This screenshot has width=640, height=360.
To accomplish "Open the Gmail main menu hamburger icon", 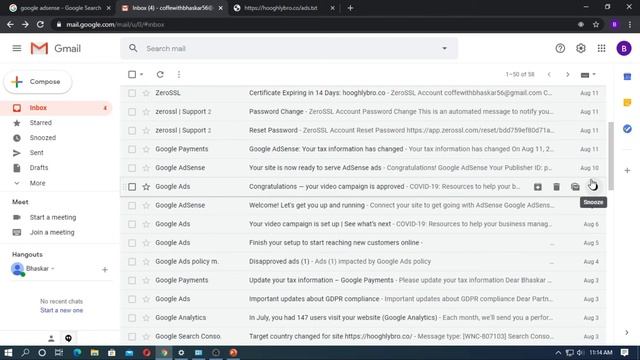I will tap(17, 49).
